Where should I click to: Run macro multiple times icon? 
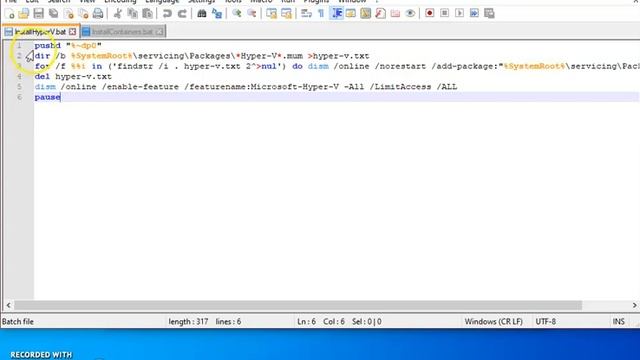coord(474,13)
